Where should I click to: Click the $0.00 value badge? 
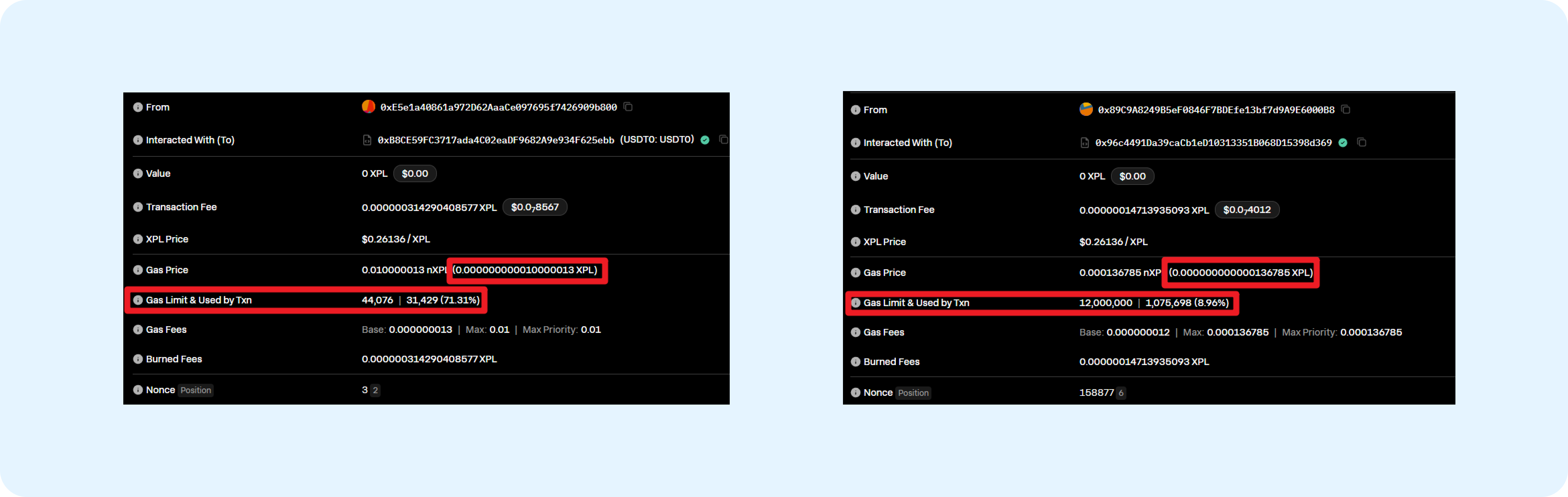click(x=415, y=173)
